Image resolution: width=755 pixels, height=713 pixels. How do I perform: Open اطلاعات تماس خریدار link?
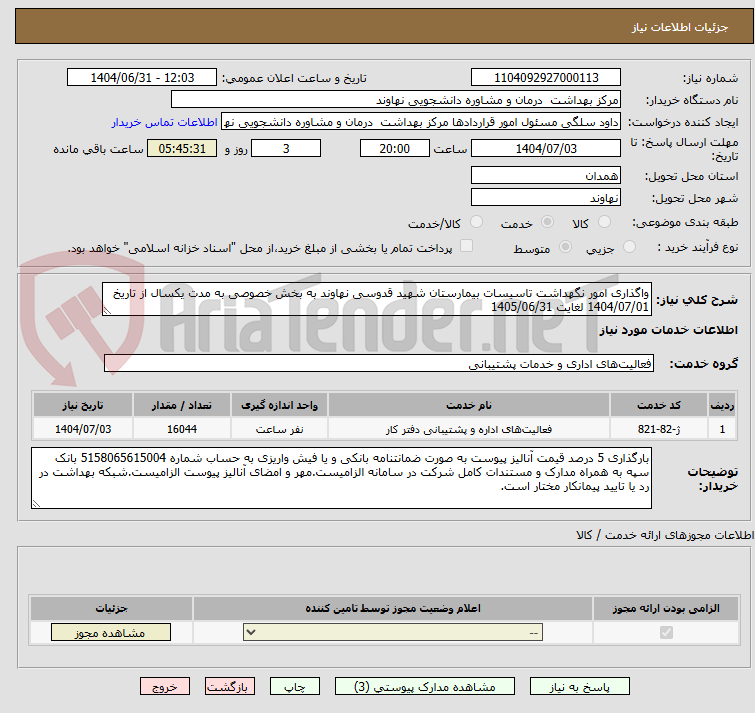point(165,122)
